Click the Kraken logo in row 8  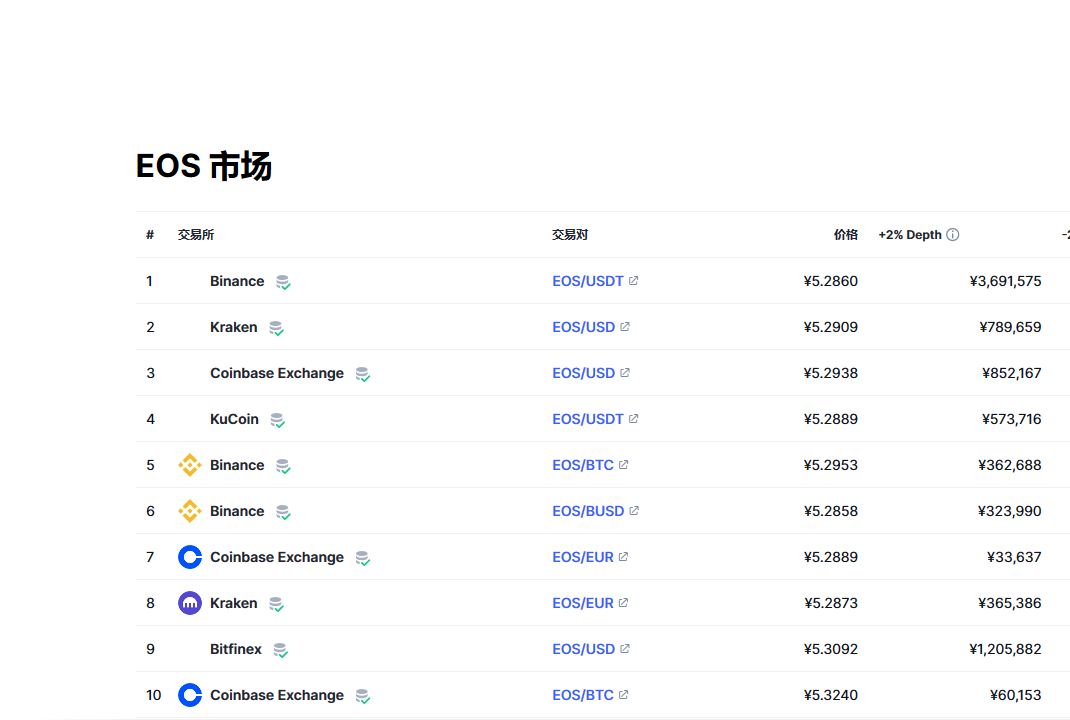click(x=190, y=603)
